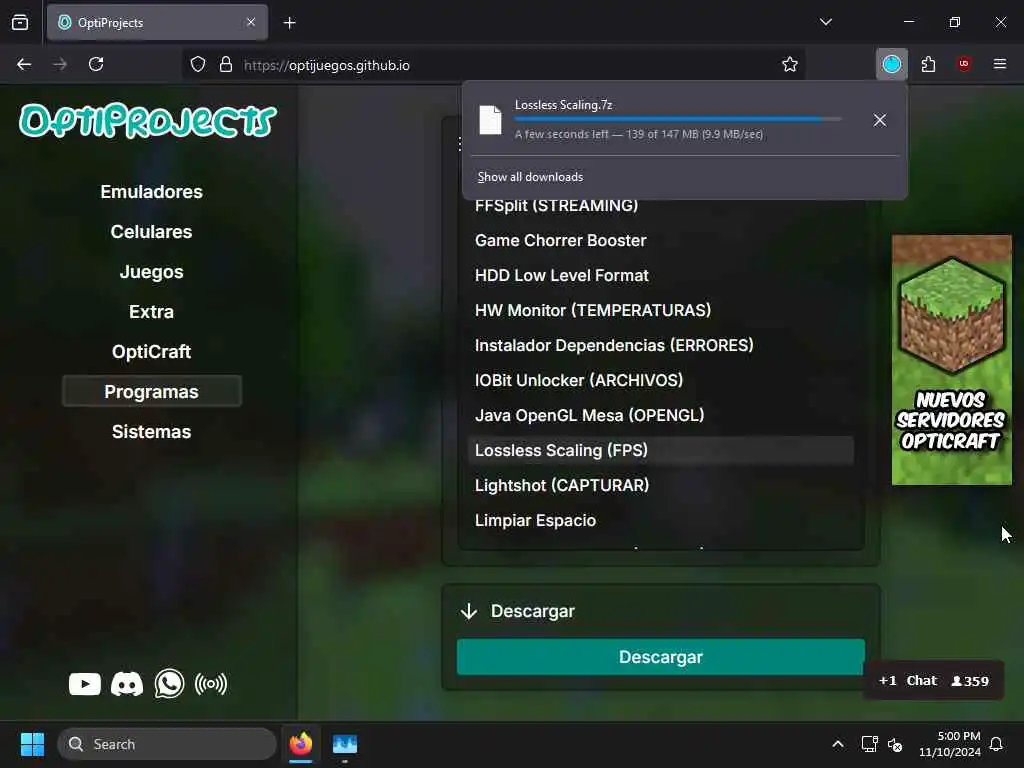Select HDD Low Level Format entry
This screenshot has height=768, width=1024.
(x=661, y=276)
